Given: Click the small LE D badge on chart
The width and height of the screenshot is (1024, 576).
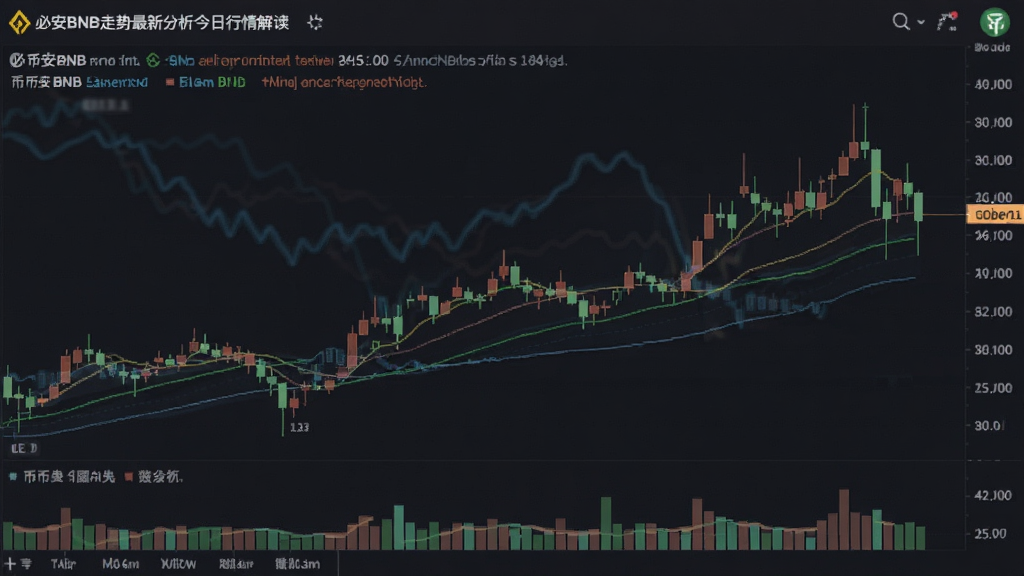Looking at the screenshot, I should pos(24,448).
